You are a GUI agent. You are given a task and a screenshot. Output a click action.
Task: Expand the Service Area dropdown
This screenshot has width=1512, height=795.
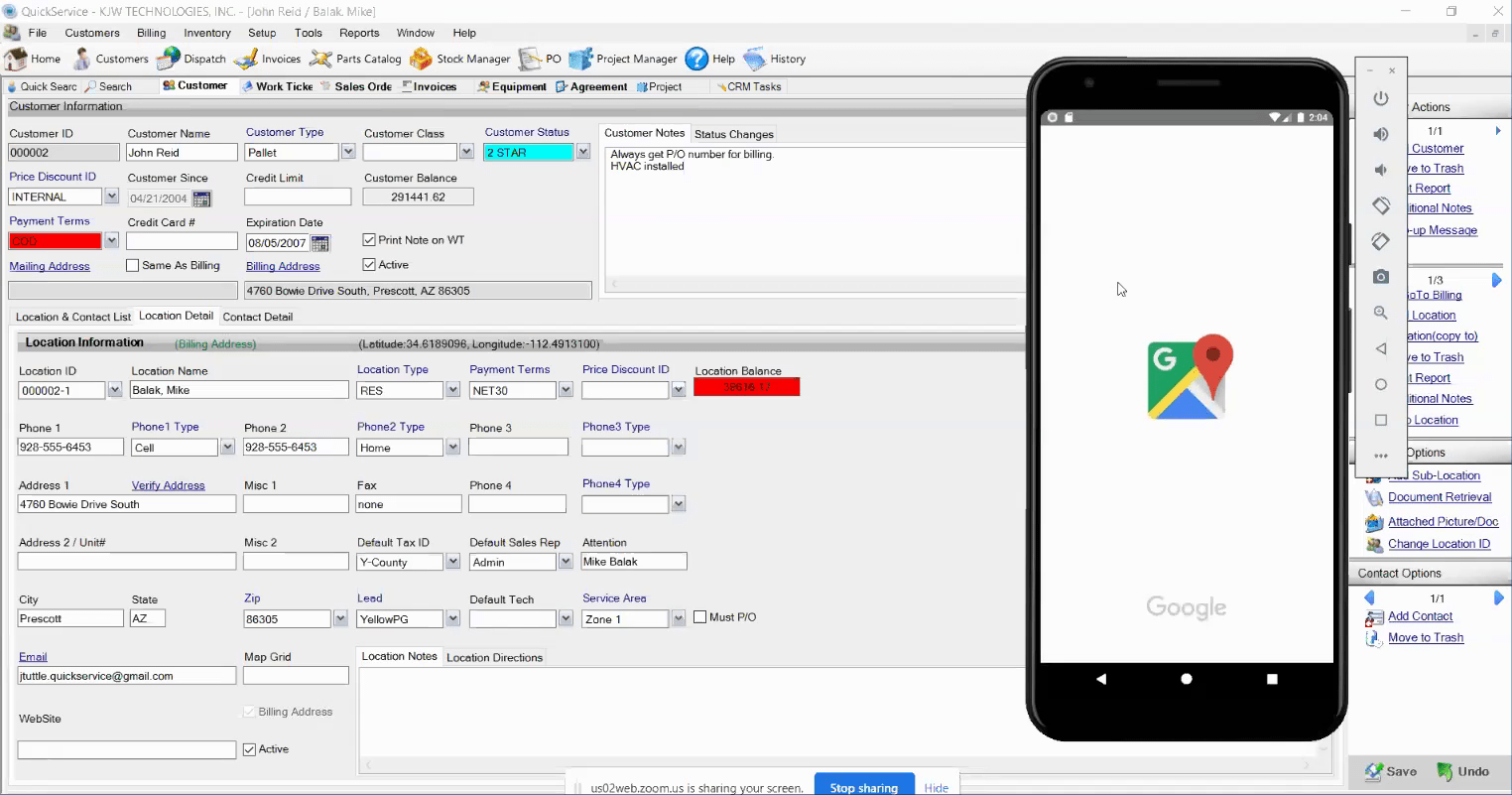[x=679, y=619]
